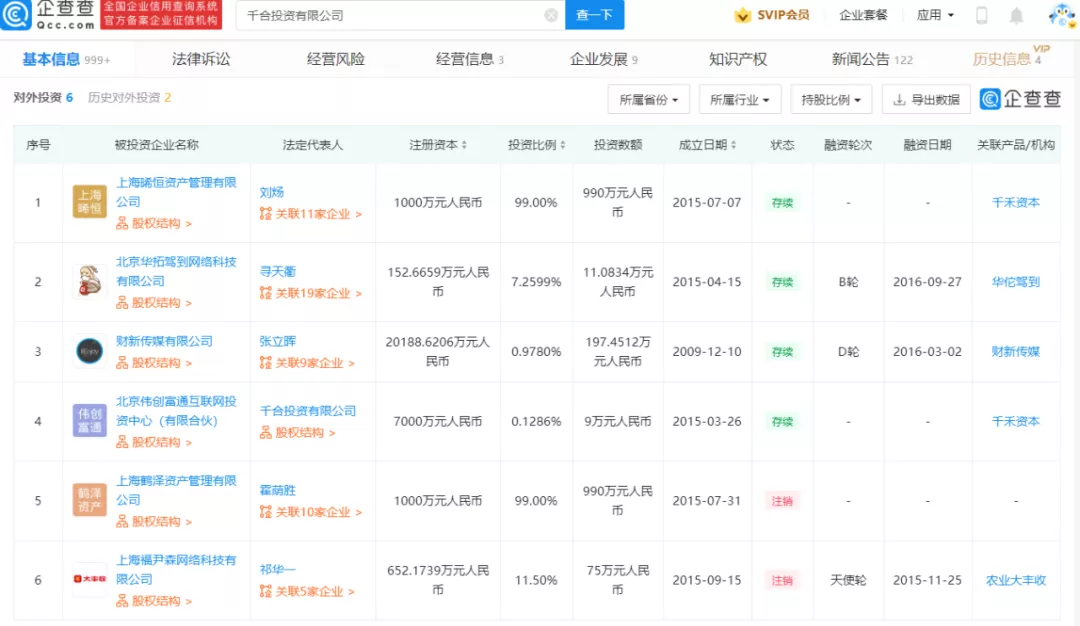
Task: Switch to the 基本信息 tab
Action: [66, 59]
